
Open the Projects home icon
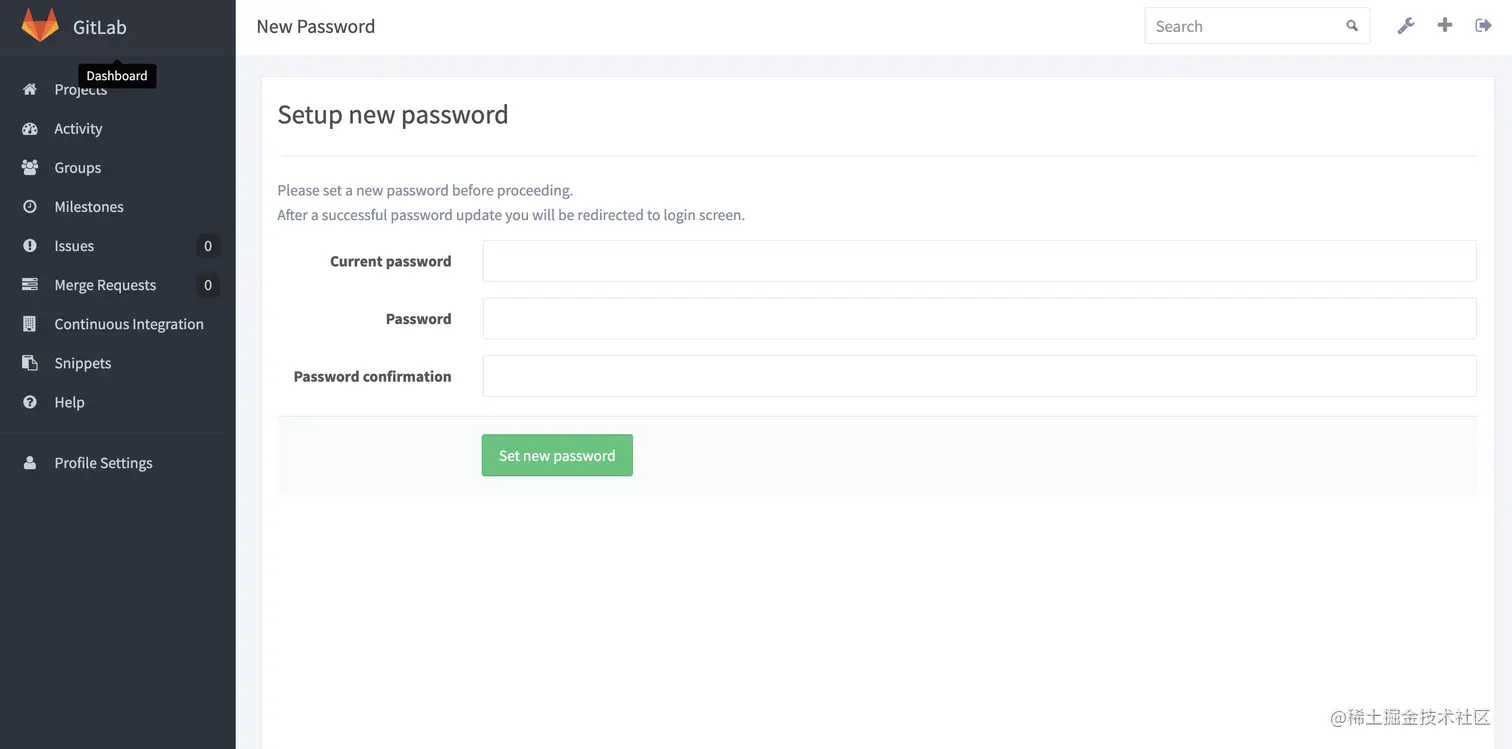pyautogui.click(x=29, y=89)
